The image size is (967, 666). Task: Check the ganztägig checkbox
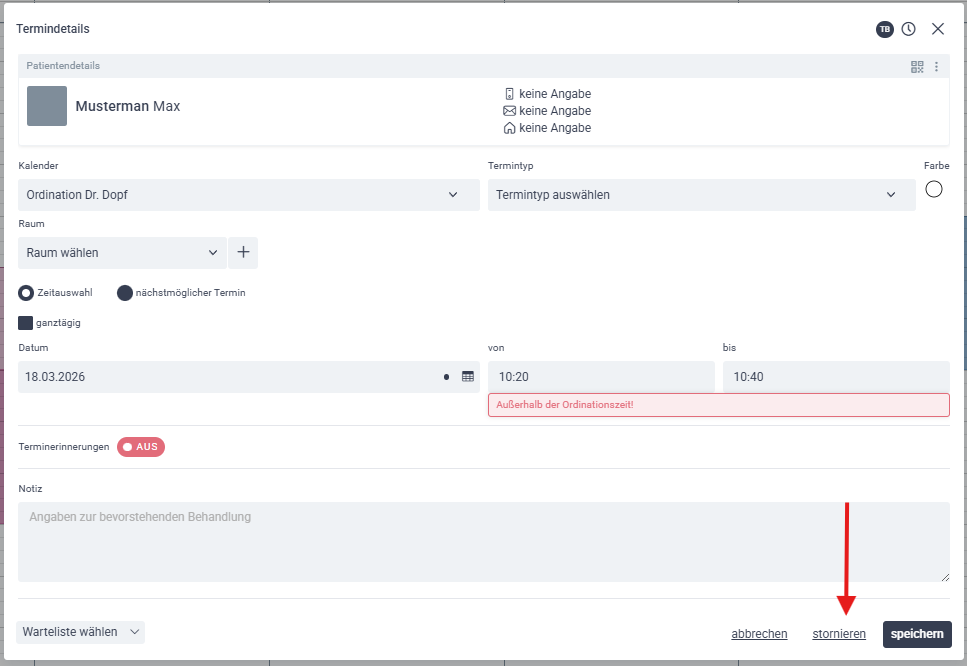(26, 323)
